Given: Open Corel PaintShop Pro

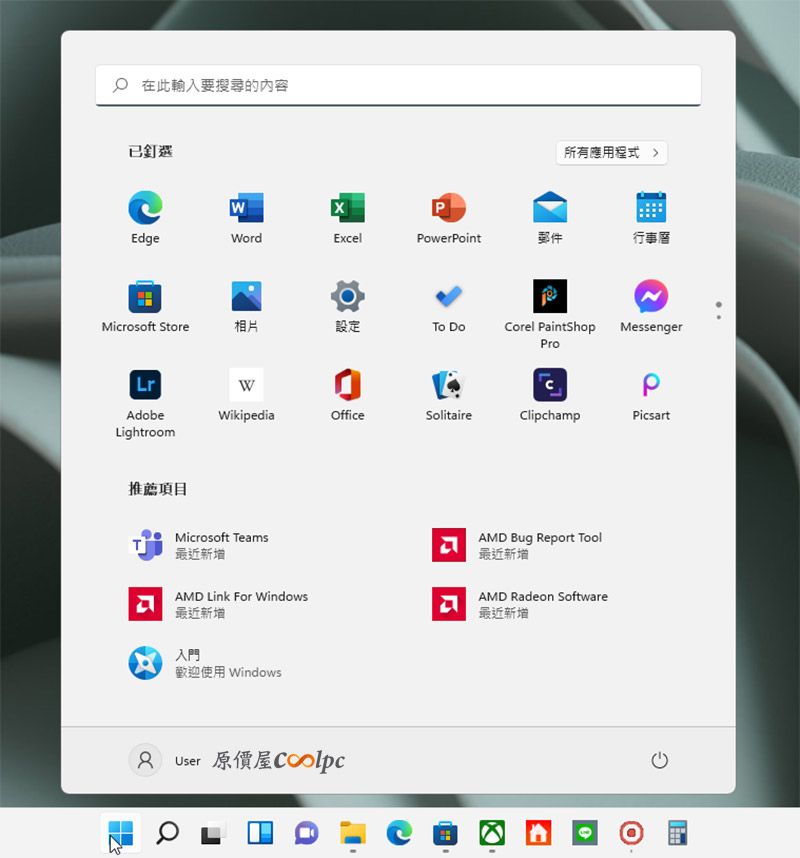Looking at the screenshot, I should 550,314.
